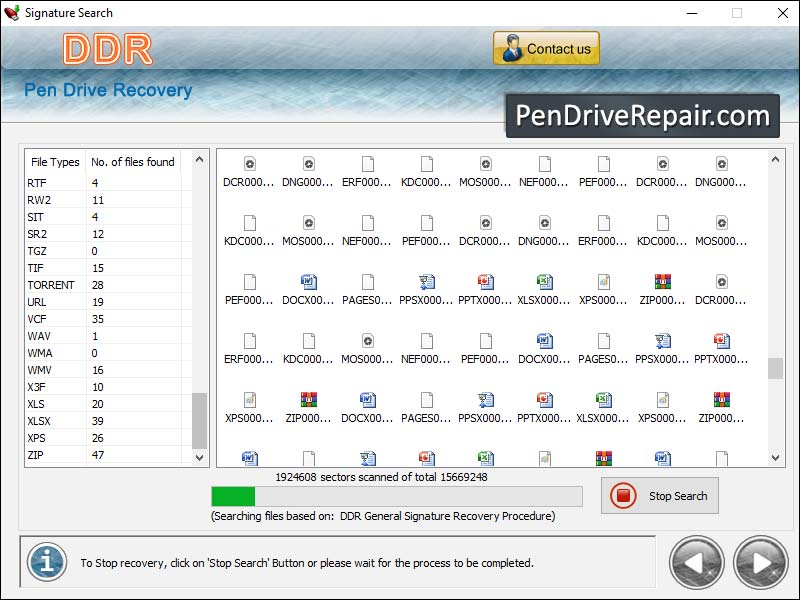800x600 pixels.
Task: Click the back navigation arrow
Action: 697,562
